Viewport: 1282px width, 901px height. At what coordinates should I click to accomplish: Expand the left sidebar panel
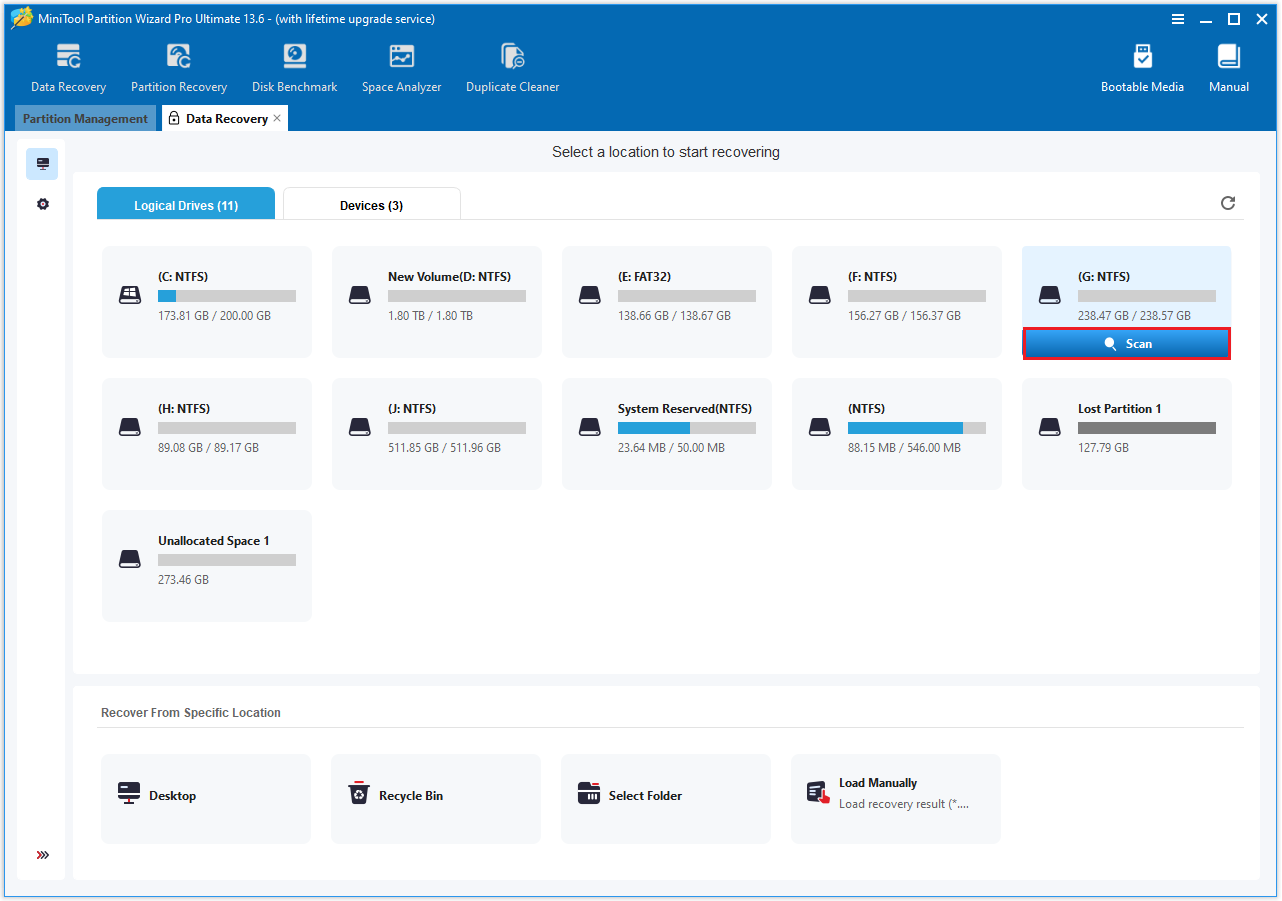point(42,854)
